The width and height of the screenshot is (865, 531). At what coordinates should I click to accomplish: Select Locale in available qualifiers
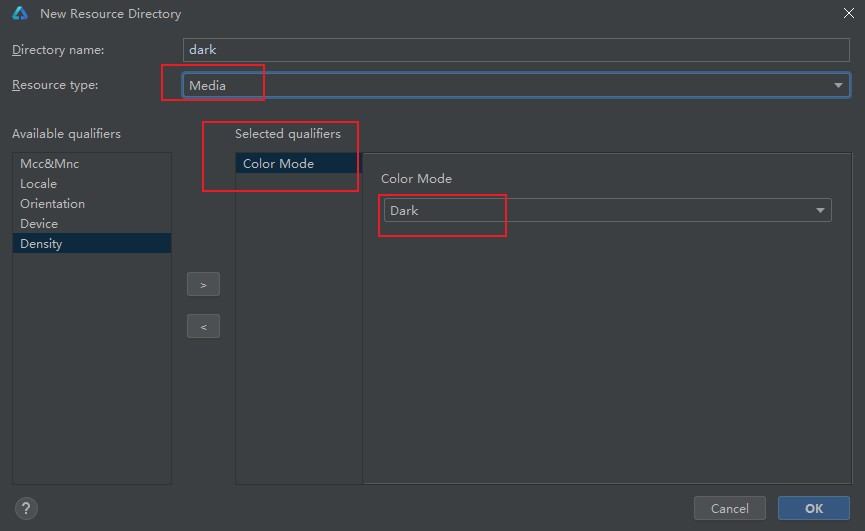click(39, 184)
